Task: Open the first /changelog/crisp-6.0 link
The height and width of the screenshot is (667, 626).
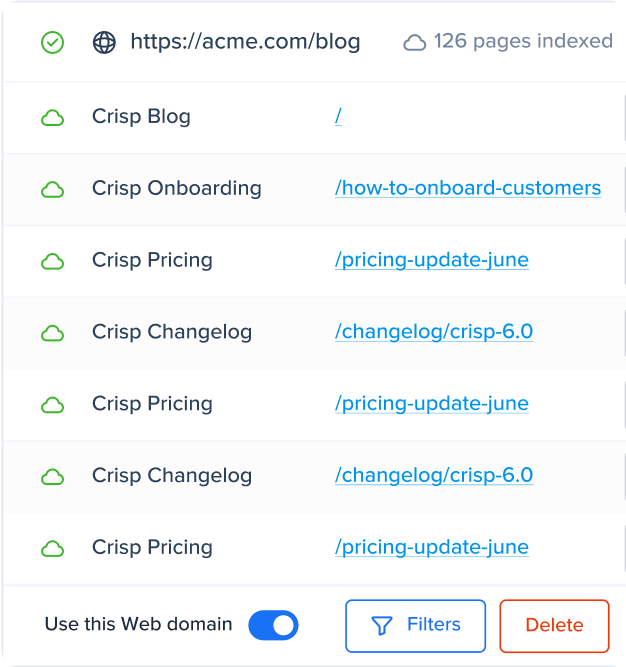Action: [x=434, y=333]
